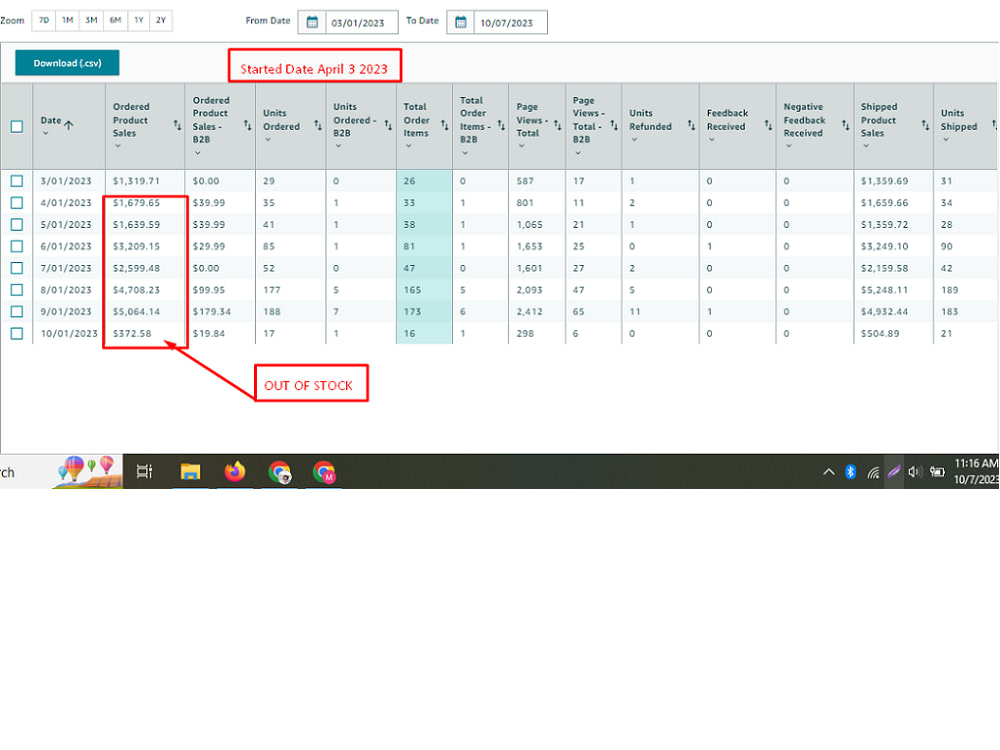Screen dimensions: 1000x750
Task: Set zoom range to 2Y
Action: (161, 20)
